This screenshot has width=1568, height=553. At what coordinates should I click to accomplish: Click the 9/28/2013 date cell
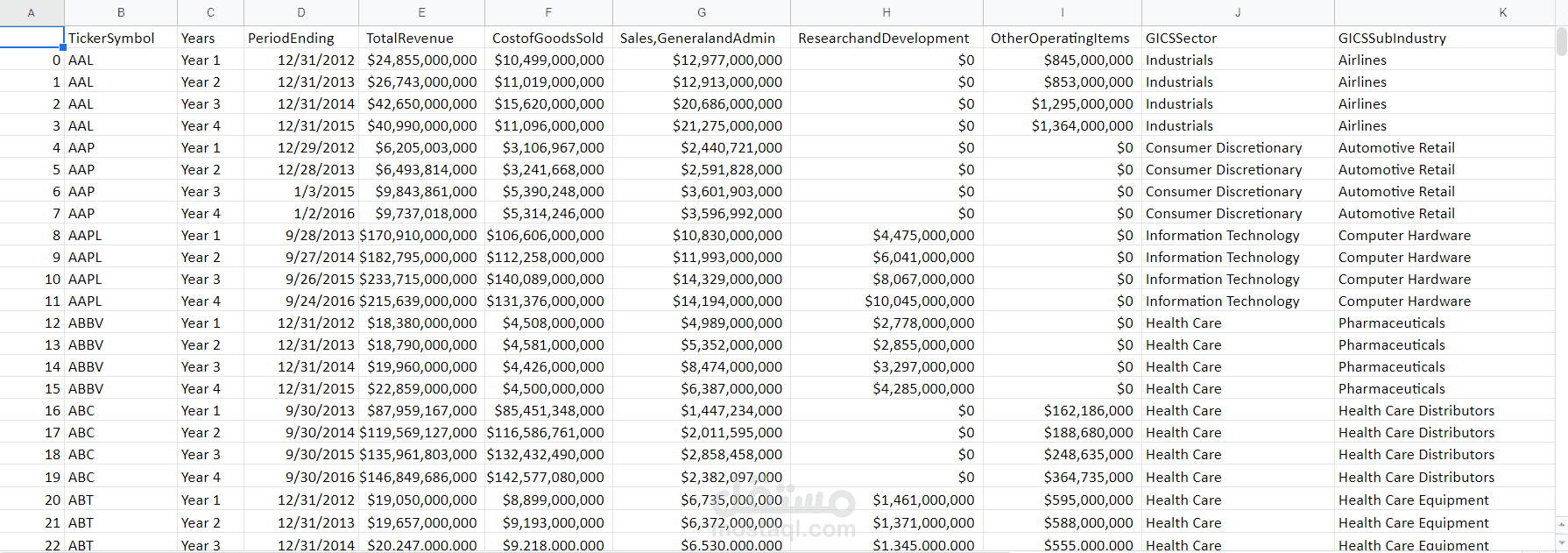(x=301, y=235)
